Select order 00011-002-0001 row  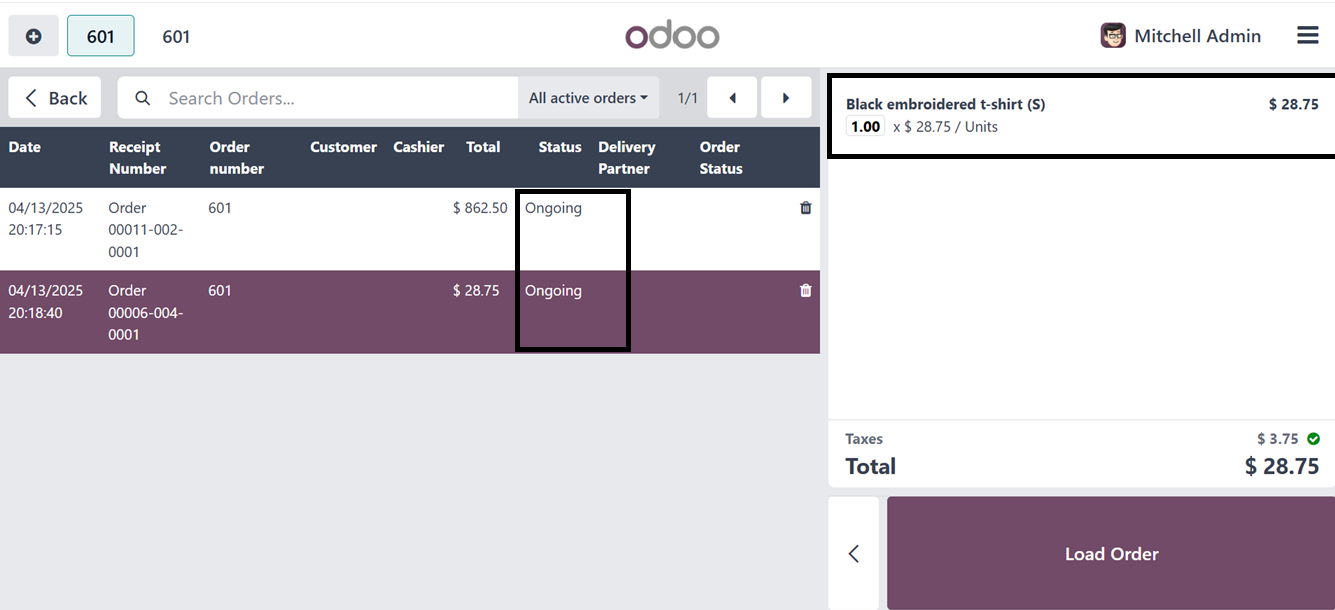(410, 229)
